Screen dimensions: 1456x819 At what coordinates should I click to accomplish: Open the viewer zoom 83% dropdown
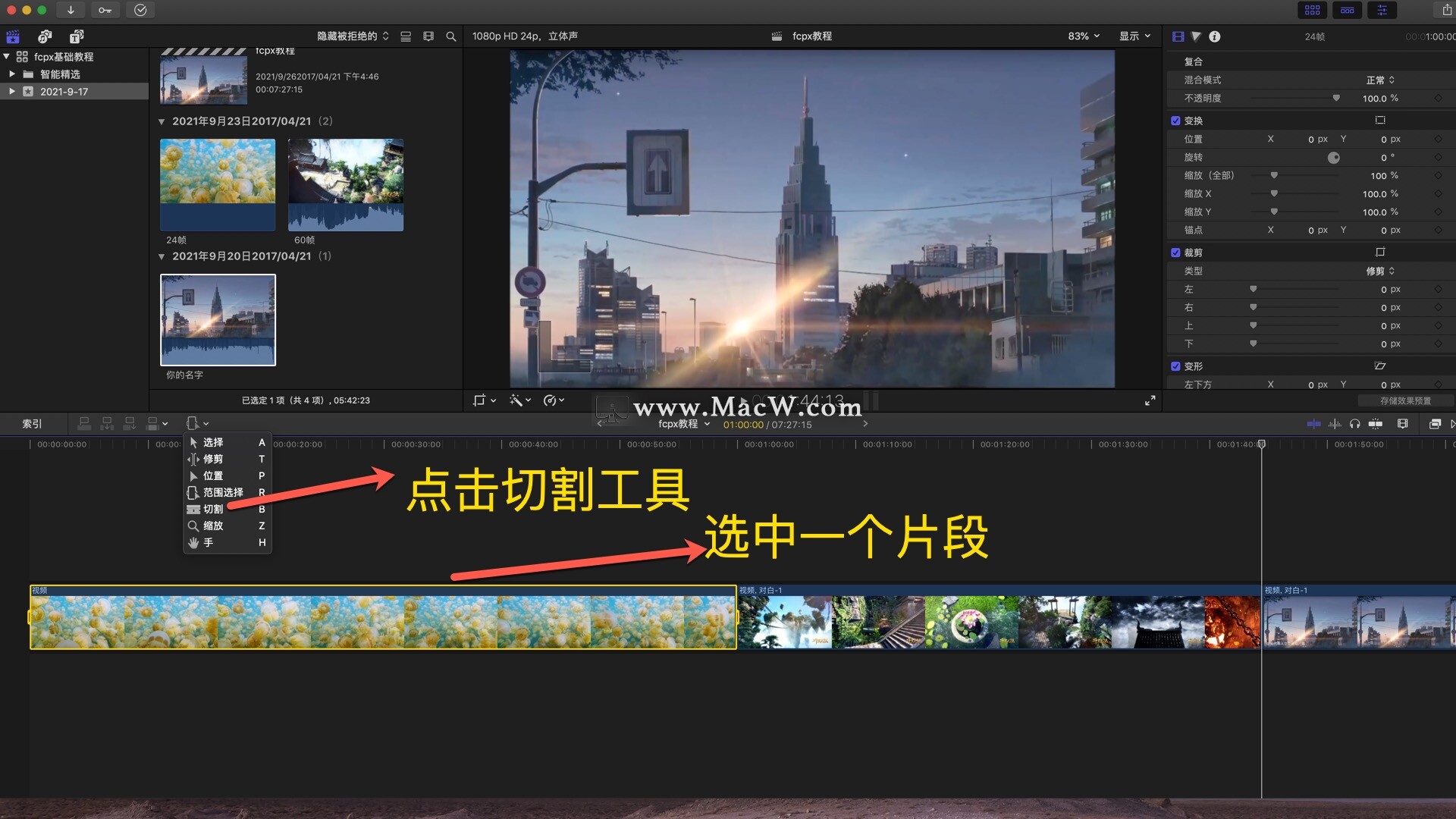pyautogui.click(x=1083, y=36)
